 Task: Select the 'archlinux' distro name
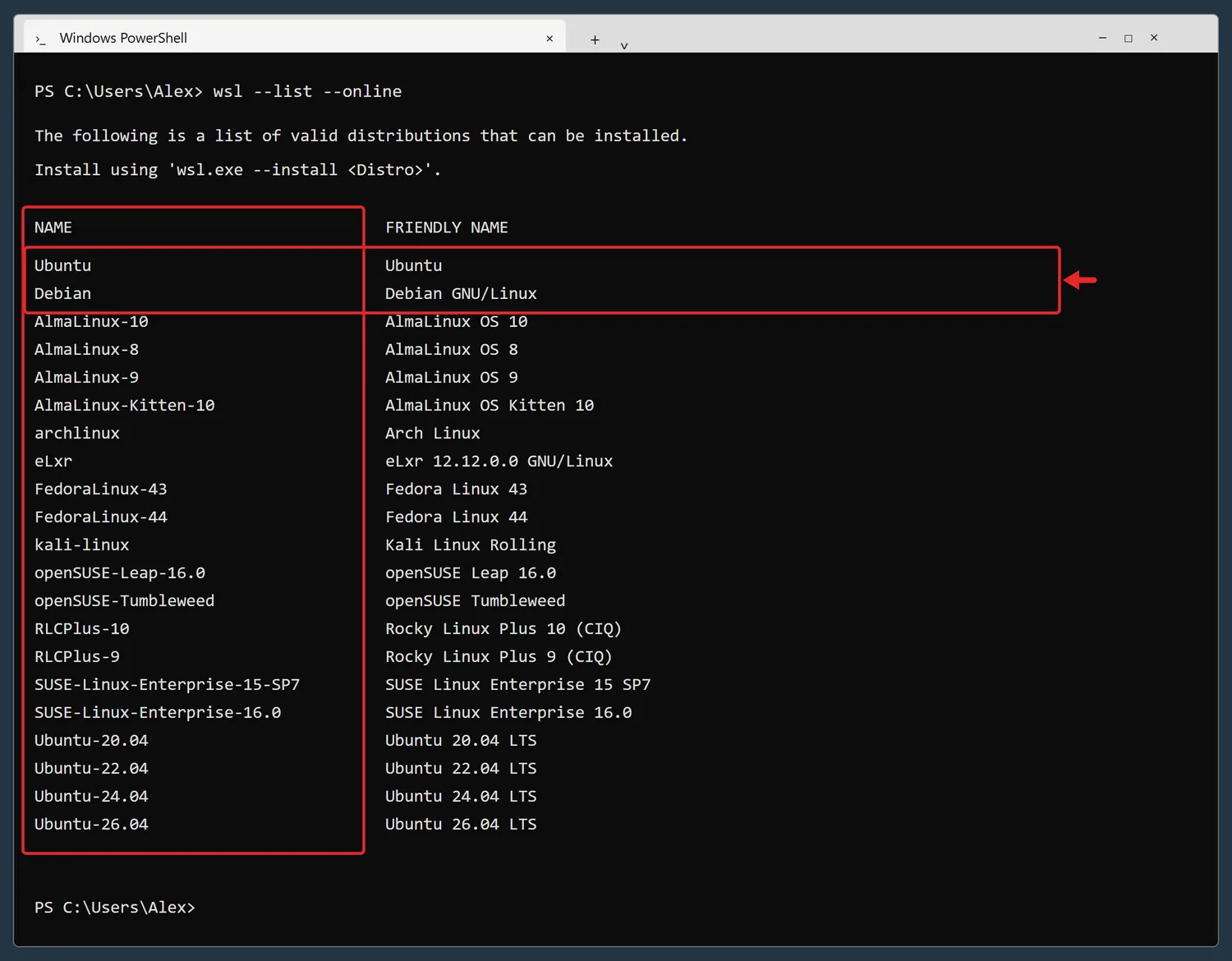(x=77, y=433)
